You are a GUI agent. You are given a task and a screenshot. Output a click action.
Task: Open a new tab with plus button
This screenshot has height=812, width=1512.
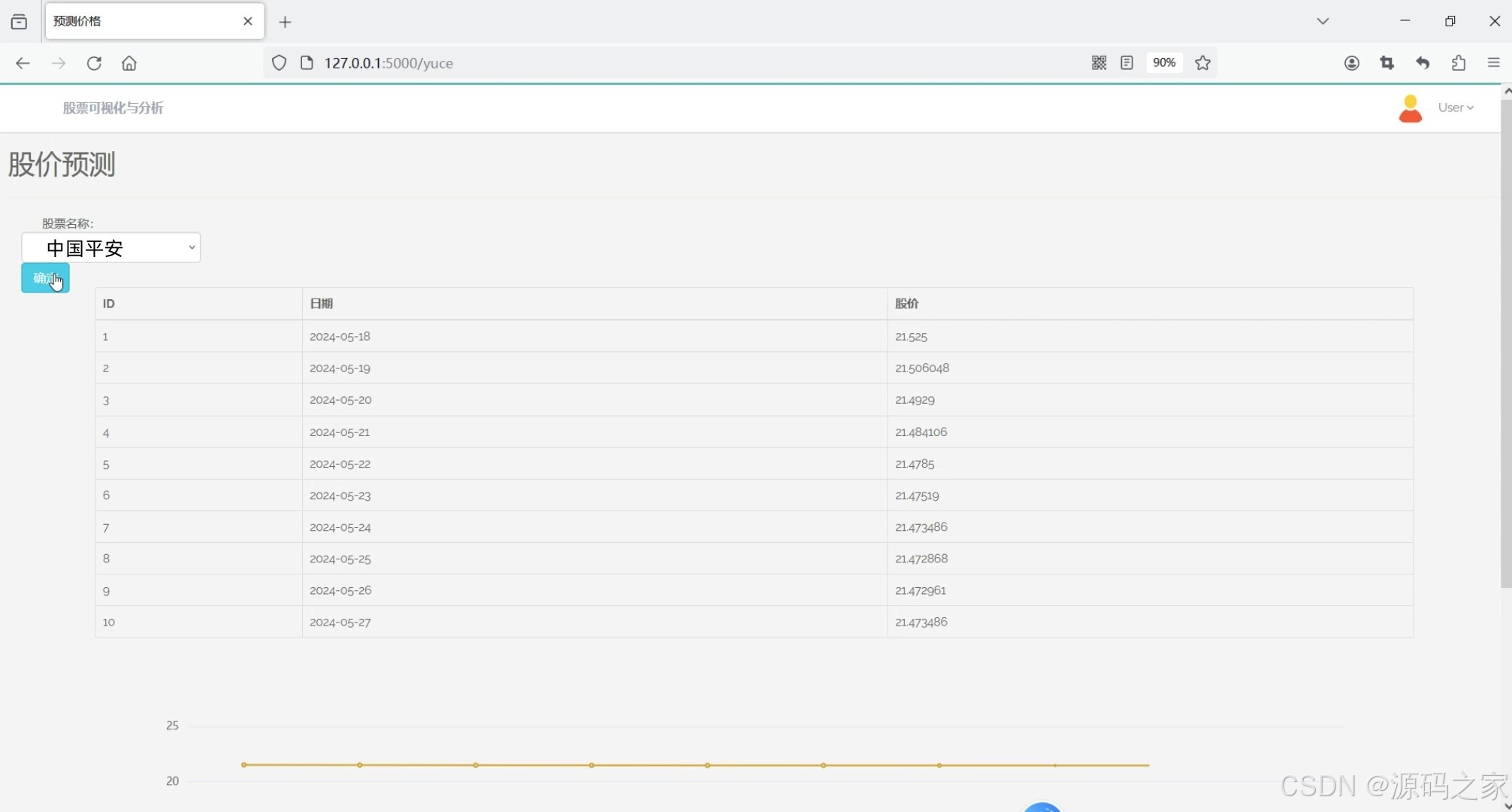pyautogui.click(x=285, y=22)
